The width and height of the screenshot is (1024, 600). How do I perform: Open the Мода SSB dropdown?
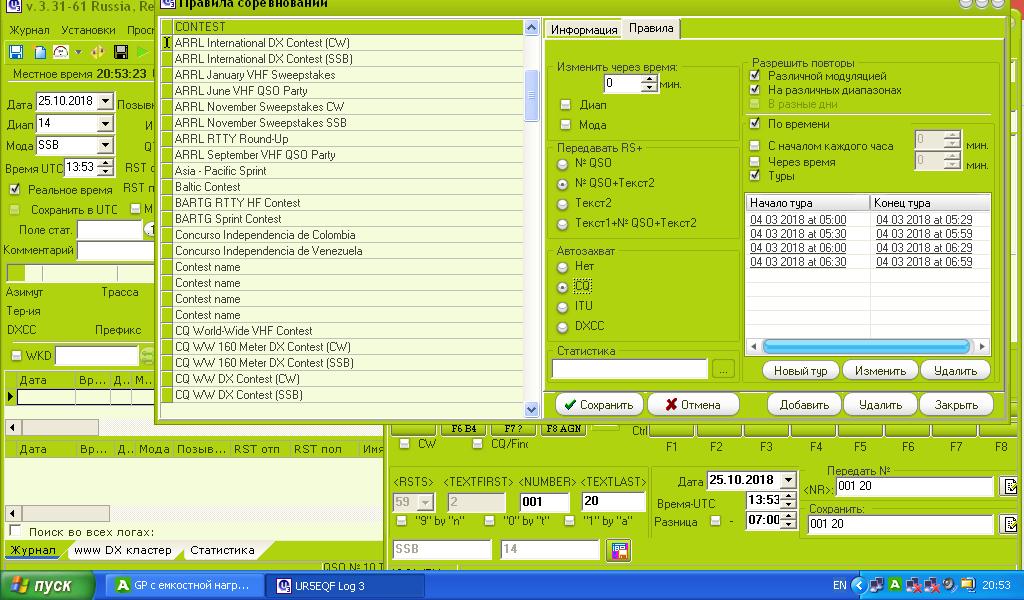coord(105,146)
